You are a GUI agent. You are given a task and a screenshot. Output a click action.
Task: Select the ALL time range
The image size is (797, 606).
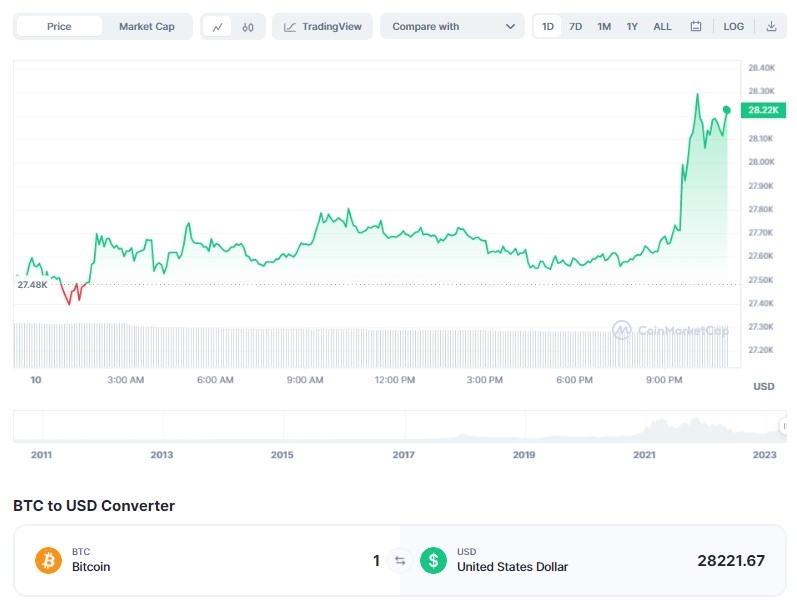[x=662, y=26]
